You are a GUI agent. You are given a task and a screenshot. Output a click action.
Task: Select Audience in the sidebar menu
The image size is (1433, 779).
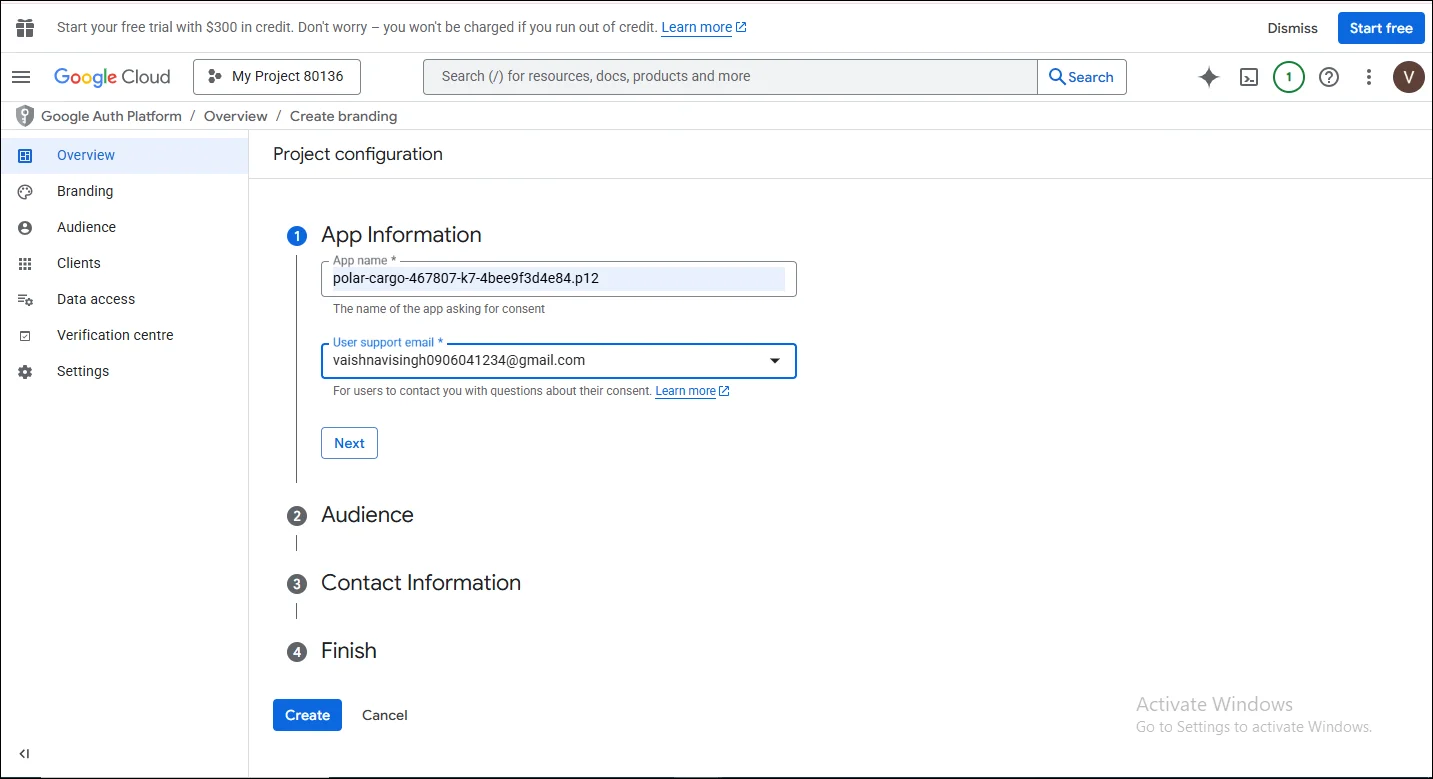point(124,227)
